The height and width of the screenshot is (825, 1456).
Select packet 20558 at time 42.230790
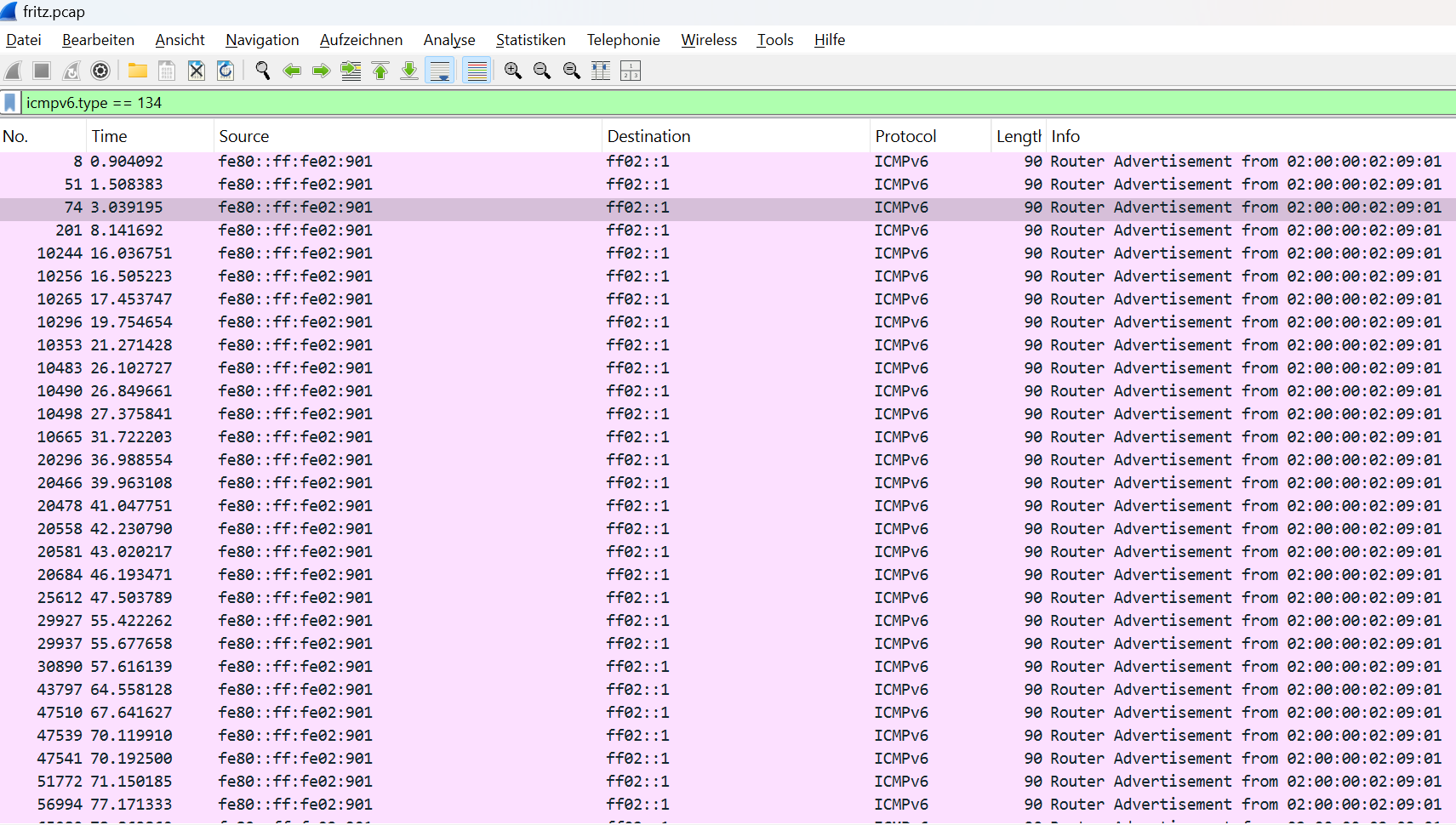[728, 529]
